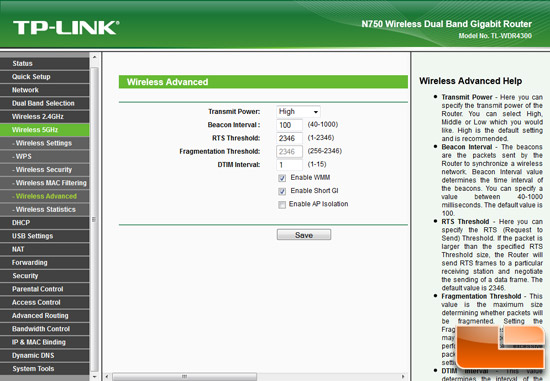Click the Model No. TL-WDR4300 text
The height and width of the screenshot is (381, 550).
495,36
